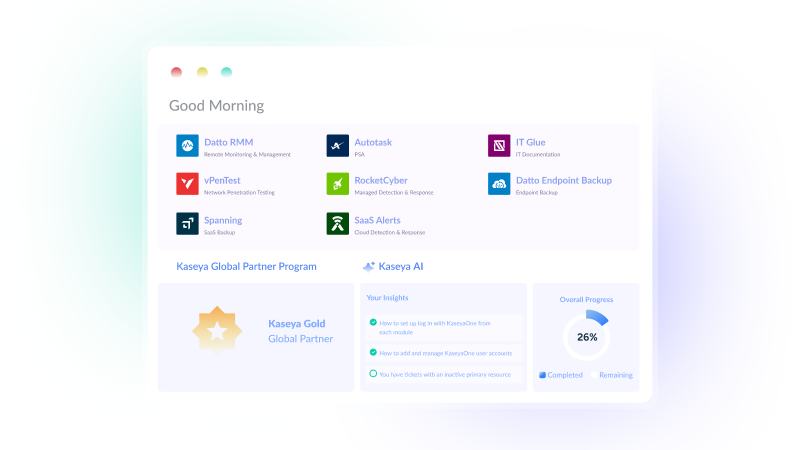Viewport: 800px width, 450px height.
Task: Open the Spanning backup icon
Action: pyautogui.click(x=187, y=223)
